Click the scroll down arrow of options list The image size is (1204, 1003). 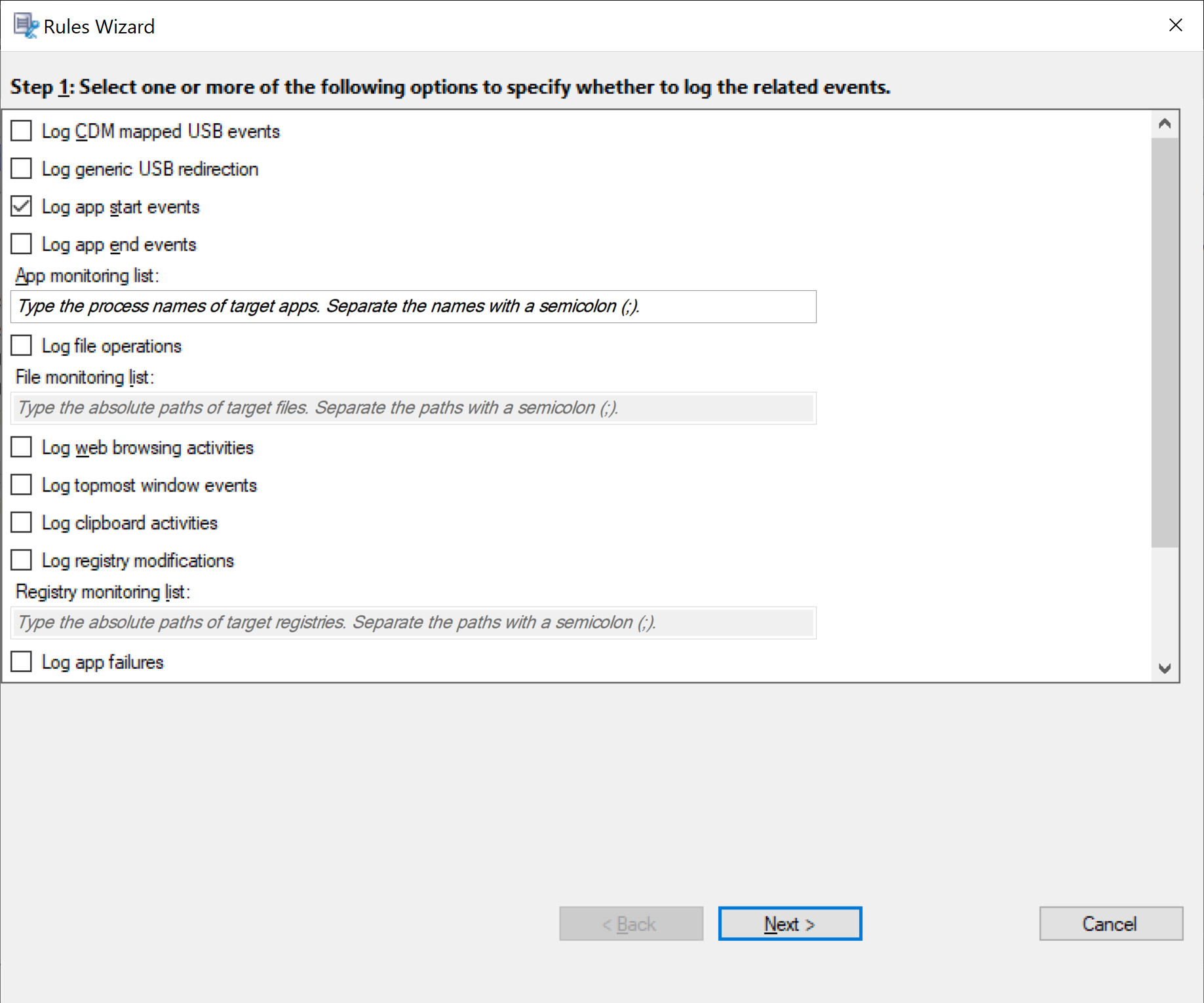pyautogui.click(x=1165, y=668)
